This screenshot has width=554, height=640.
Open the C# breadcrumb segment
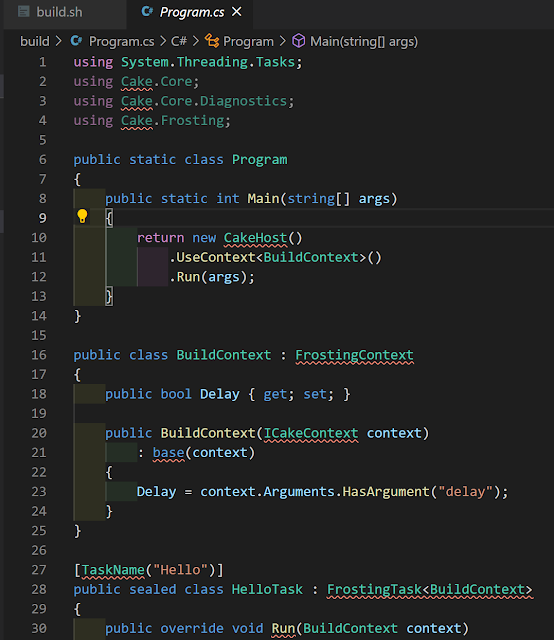pos(179,41)
